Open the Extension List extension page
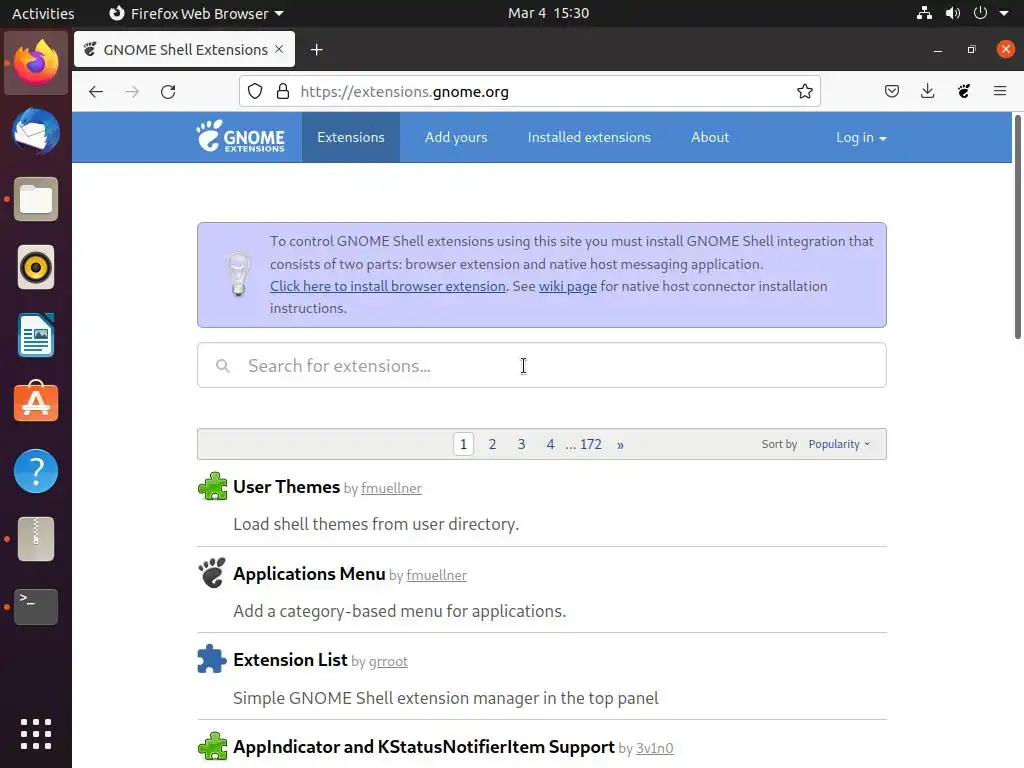Screen dimensions: 1024x768 290,660
